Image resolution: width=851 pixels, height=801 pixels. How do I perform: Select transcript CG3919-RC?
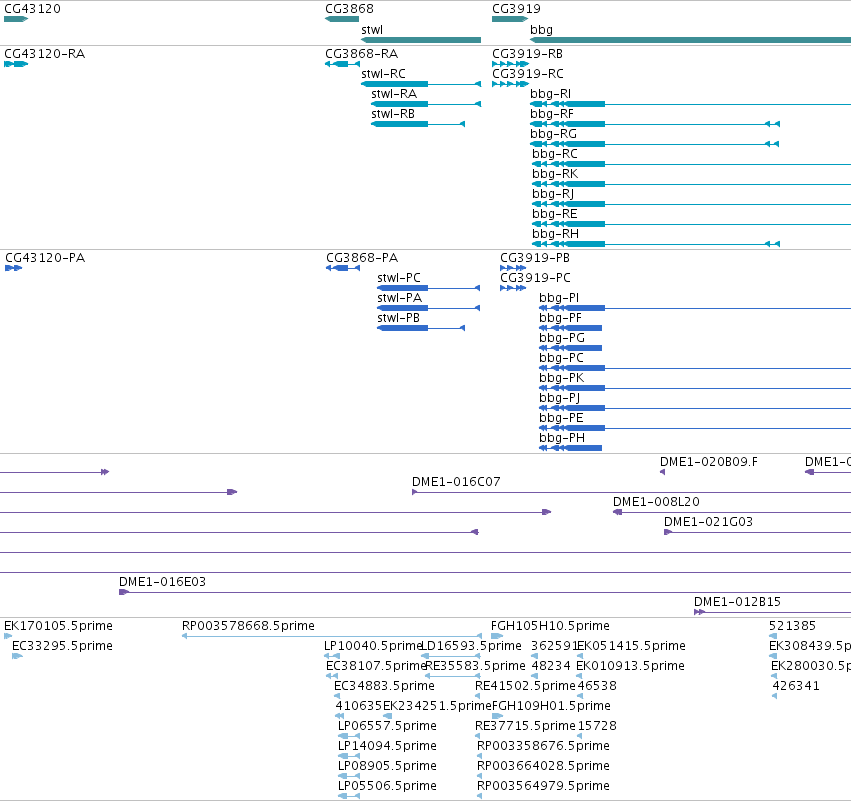[x=510, y=84]
